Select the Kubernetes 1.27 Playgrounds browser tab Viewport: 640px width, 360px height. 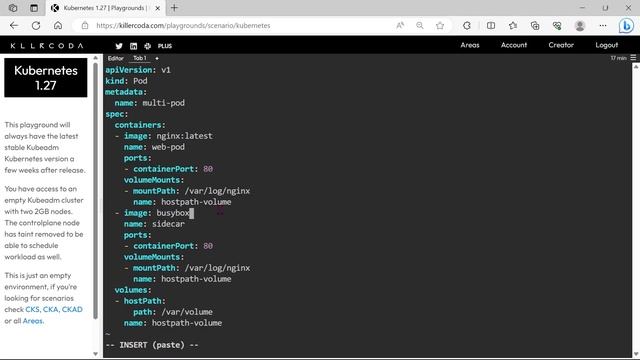click(106, 8)
